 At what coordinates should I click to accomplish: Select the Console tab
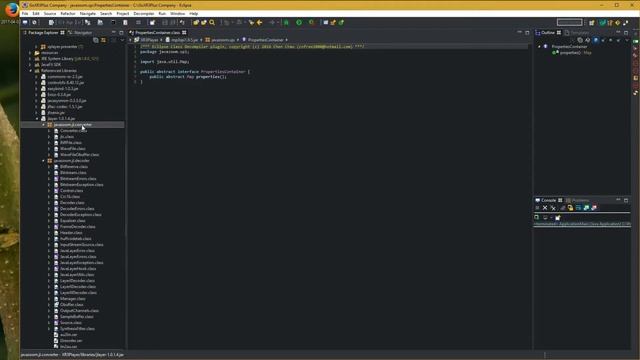(x=549, y=200)
